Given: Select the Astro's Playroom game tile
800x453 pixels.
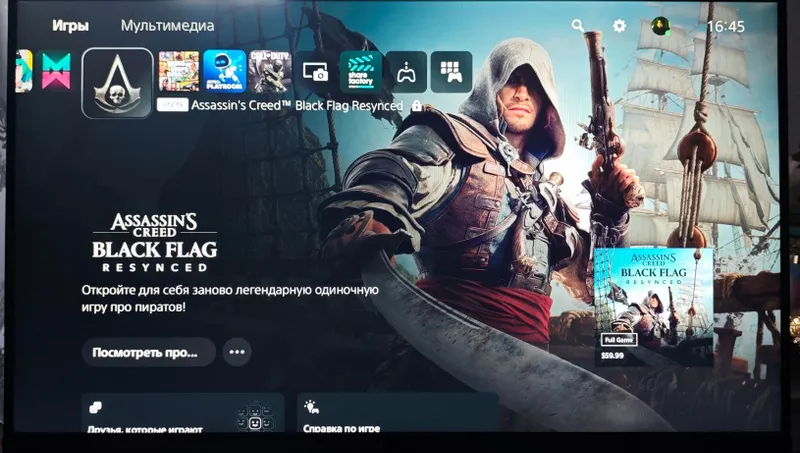Looking at the screenshot, I should 224,71.
